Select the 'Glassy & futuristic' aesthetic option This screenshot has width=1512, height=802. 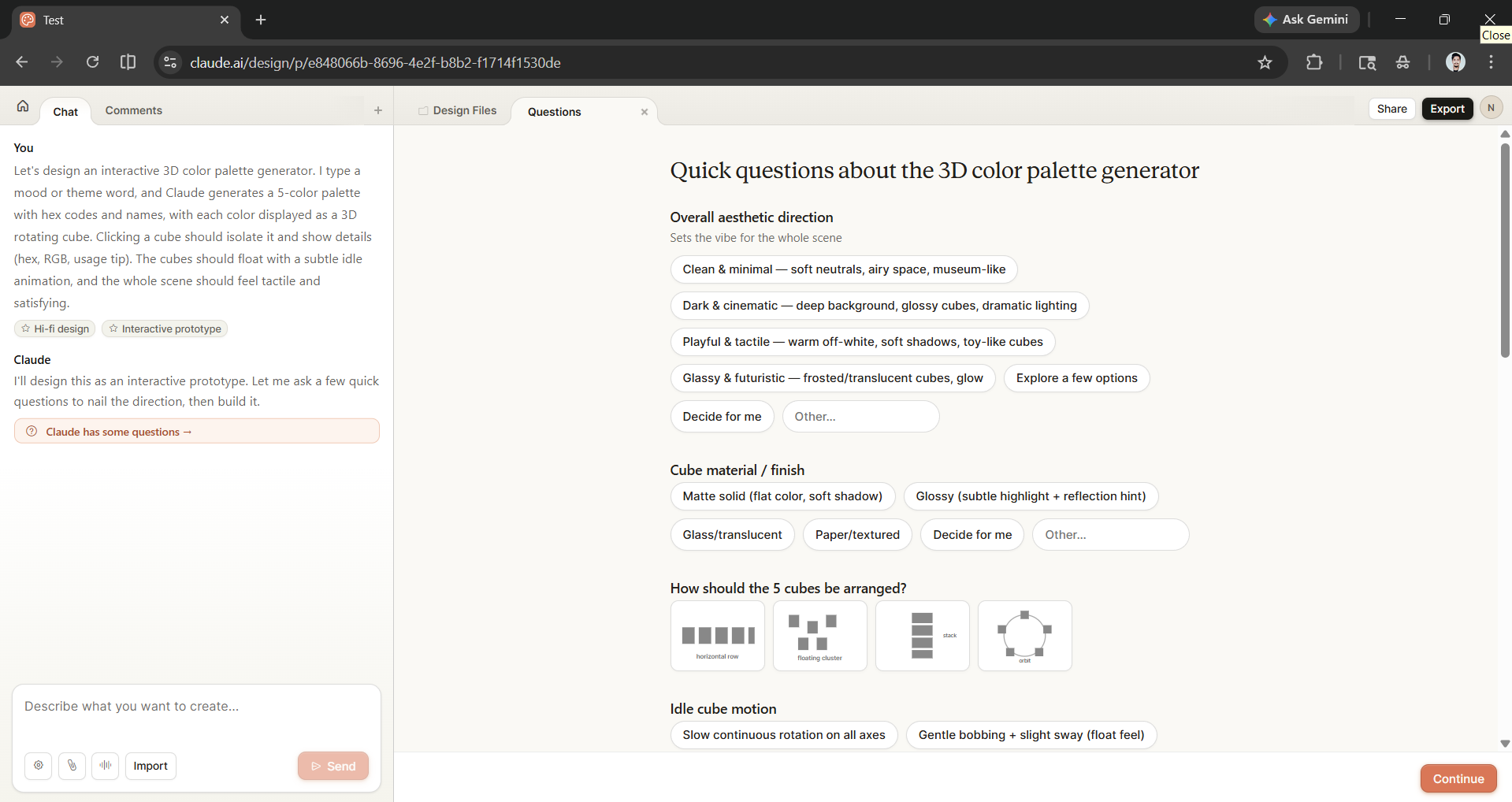[833, 378]
